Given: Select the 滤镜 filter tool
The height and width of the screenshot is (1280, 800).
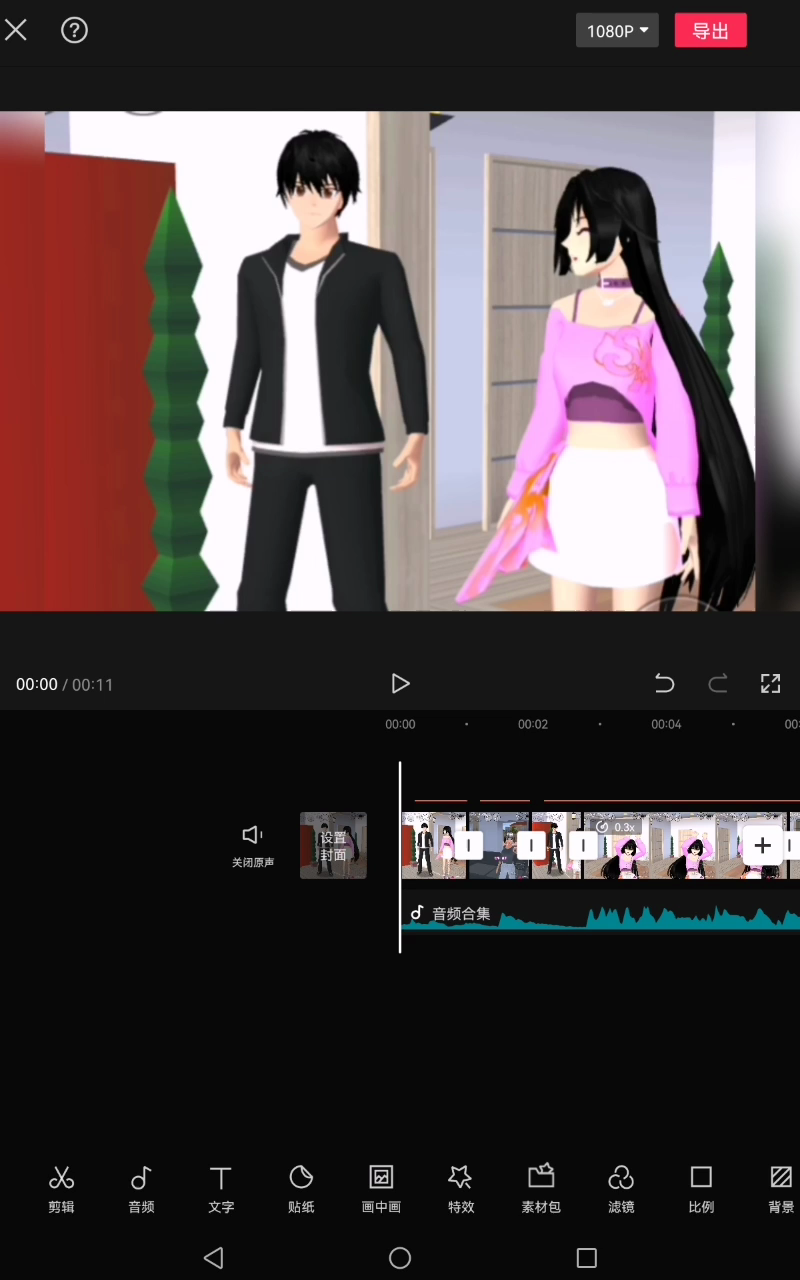Looking at the screenshot, I should (x=621, y=1188).
